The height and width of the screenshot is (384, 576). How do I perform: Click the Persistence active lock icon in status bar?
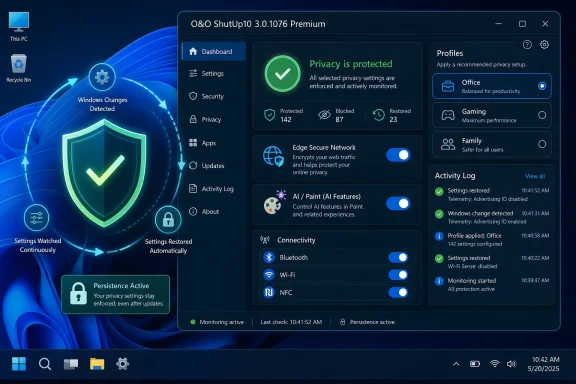[342, 322]
